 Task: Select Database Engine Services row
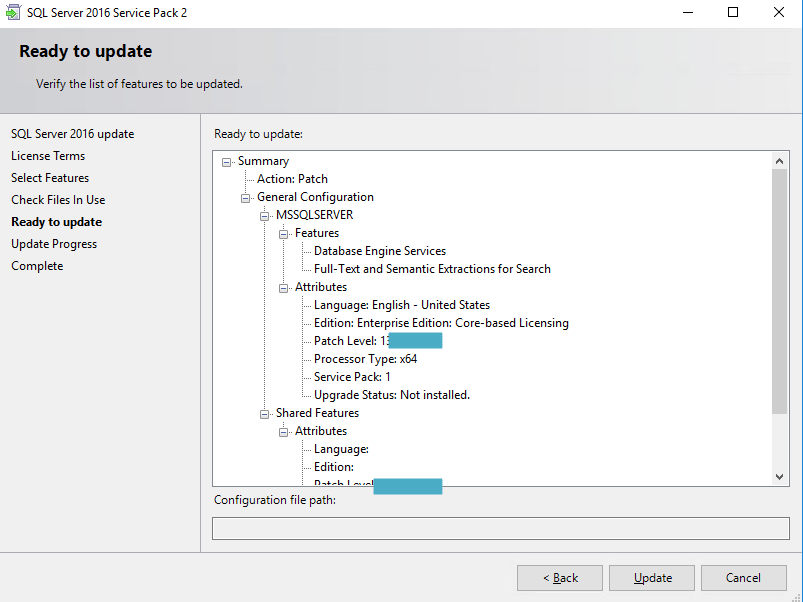pyautogui.click(x=379, y=251)
